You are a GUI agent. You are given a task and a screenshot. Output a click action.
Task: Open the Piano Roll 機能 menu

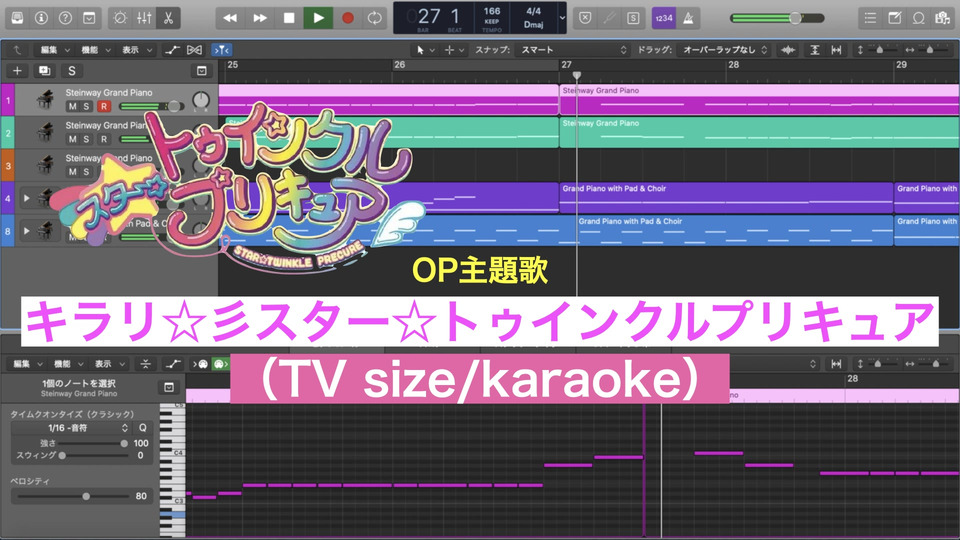point(68,364)
